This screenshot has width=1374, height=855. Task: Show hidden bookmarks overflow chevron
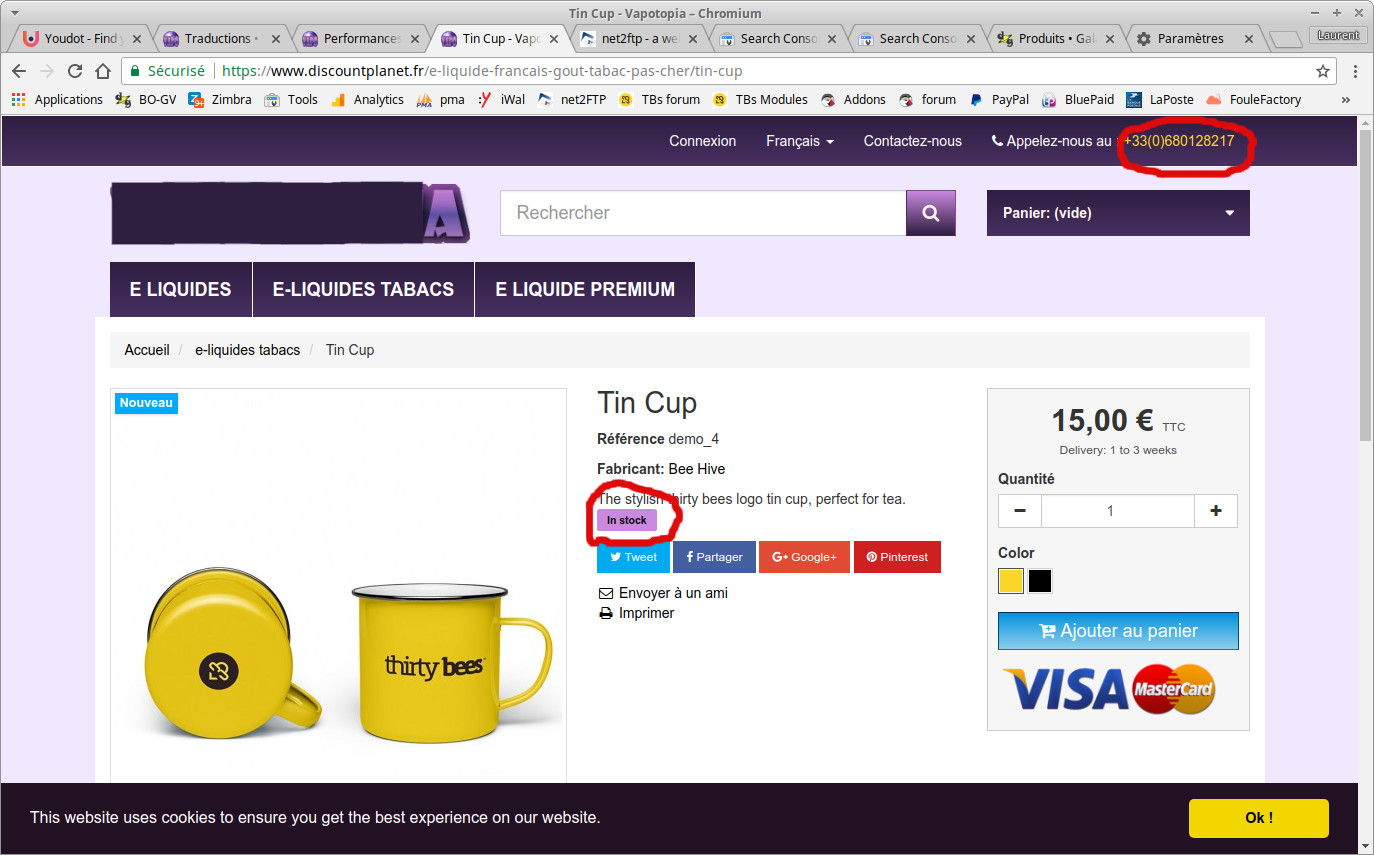(x=1345, y=99)
